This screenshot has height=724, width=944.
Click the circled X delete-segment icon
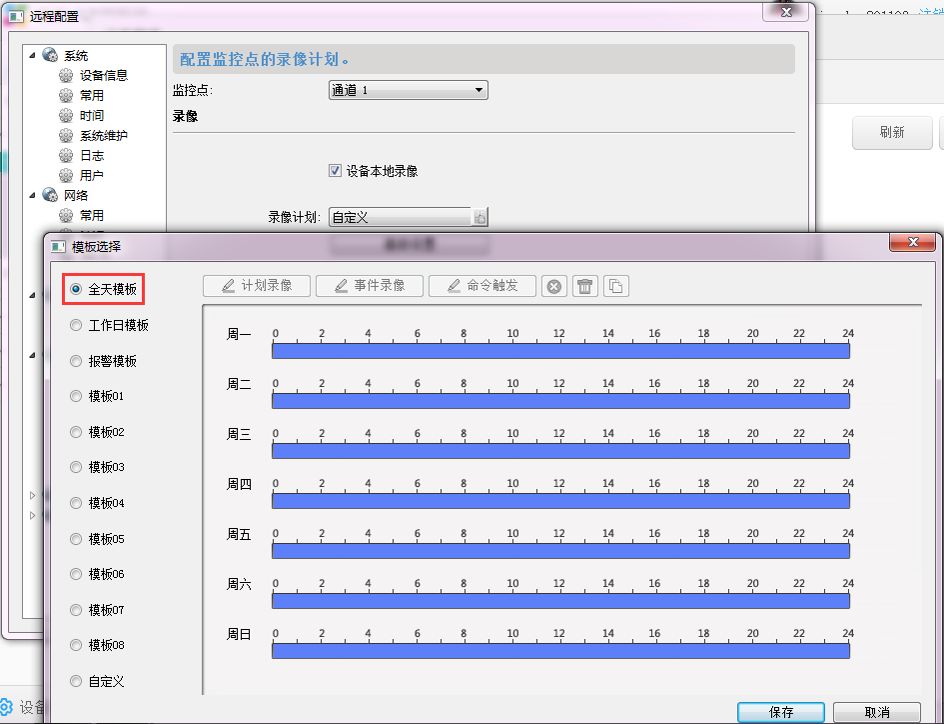pyautogui.click(x=553, y=287)
